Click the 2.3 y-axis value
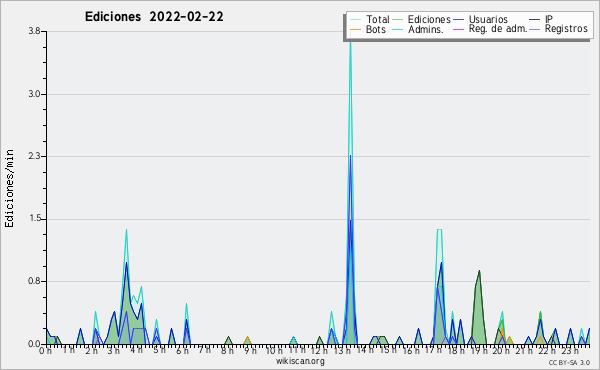The height and width of the screenshot is (370, 600). tap(34, 156)
